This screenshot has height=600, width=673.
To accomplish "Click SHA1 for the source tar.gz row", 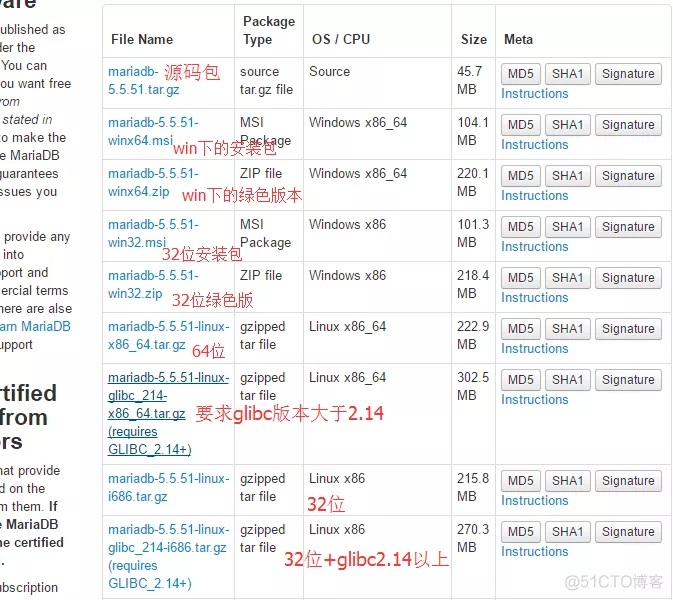I will (x=567, y=74).
